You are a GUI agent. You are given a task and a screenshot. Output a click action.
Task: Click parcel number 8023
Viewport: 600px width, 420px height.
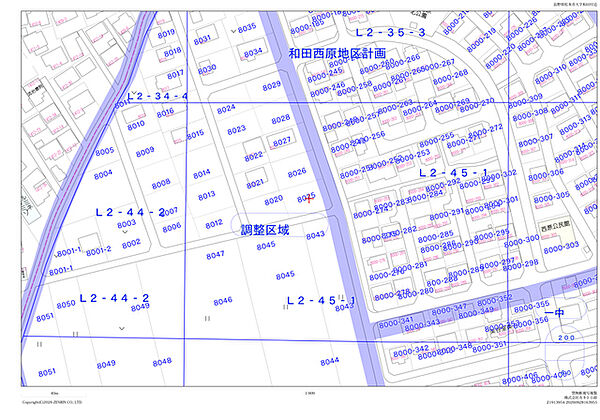(236, 130)
